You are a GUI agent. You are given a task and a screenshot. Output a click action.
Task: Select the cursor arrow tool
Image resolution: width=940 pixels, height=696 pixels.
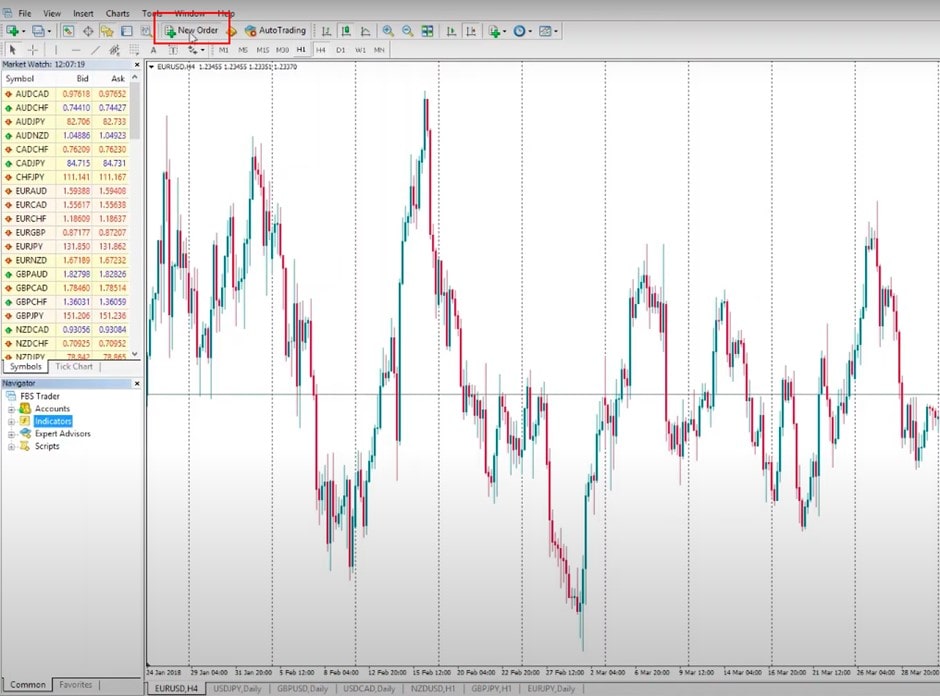(x=13, y=49)
